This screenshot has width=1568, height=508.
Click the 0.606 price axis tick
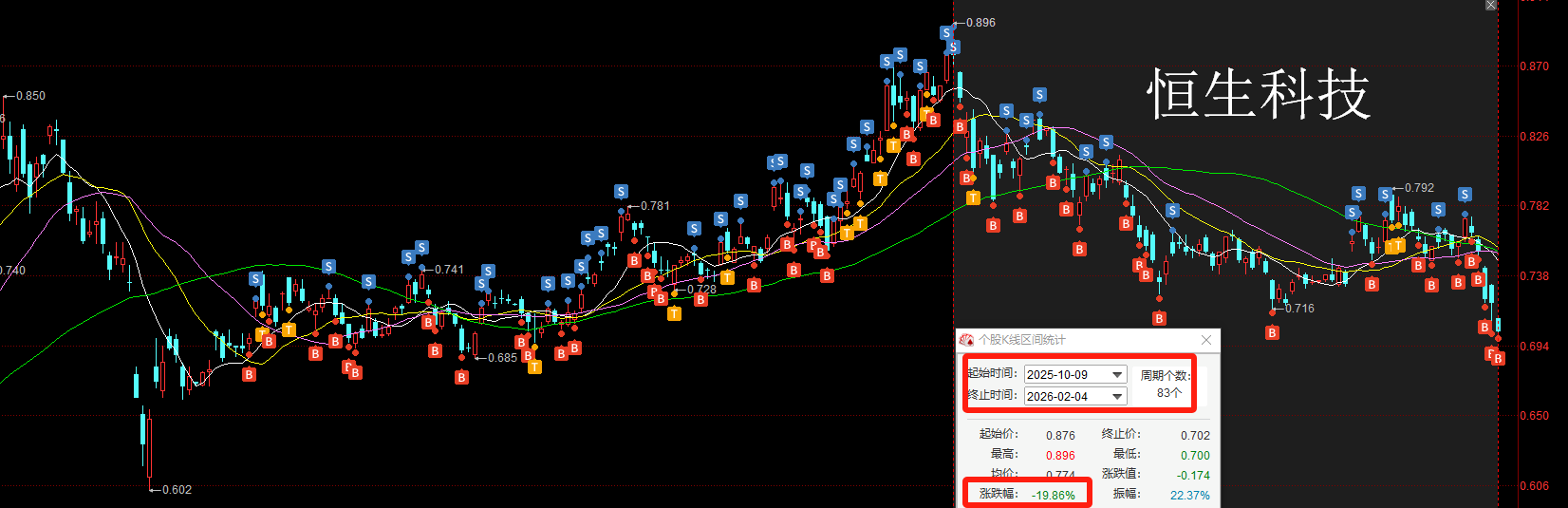[1534, 486]
